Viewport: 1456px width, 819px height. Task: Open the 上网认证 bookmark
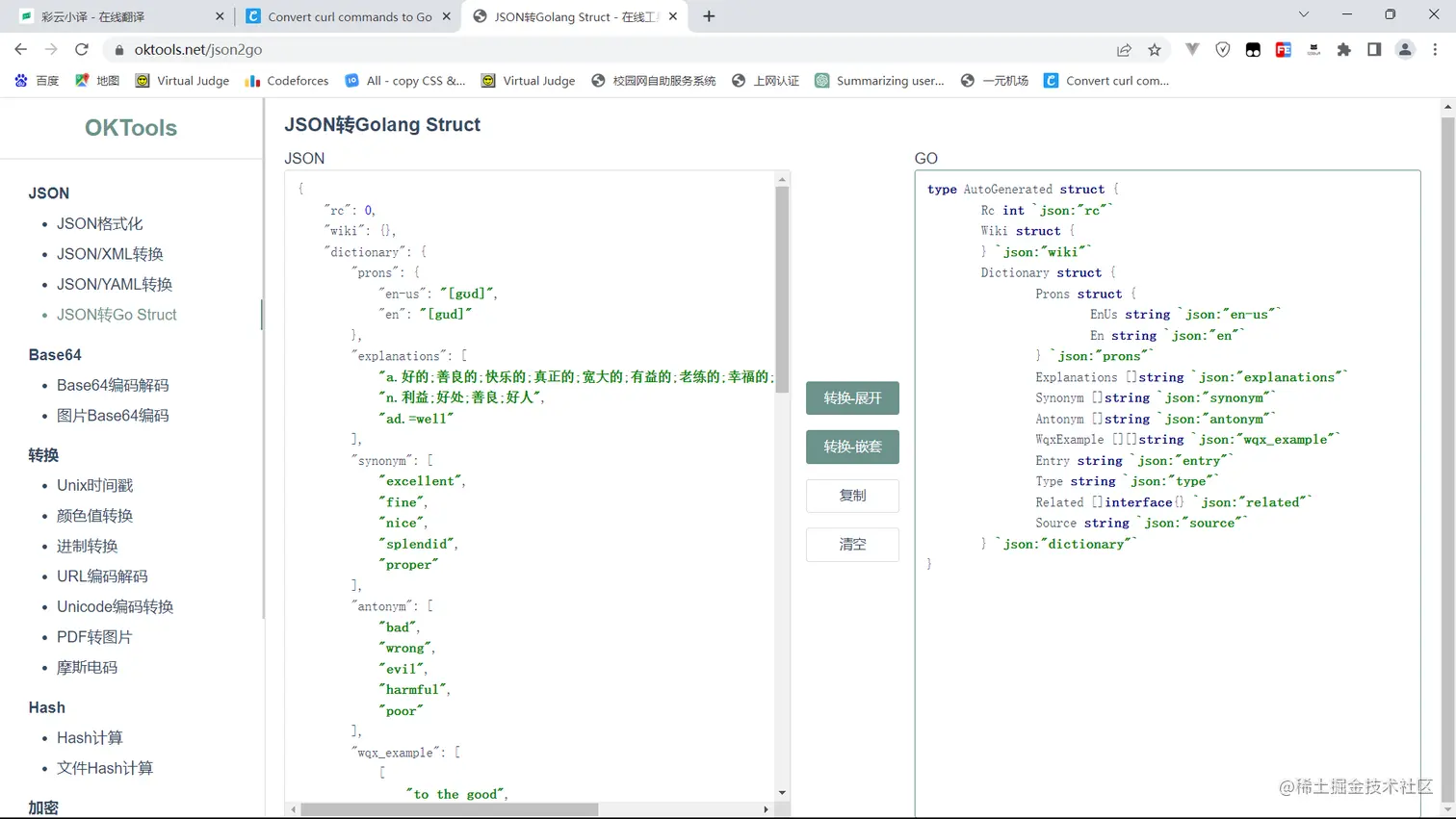tap(766, 81)
